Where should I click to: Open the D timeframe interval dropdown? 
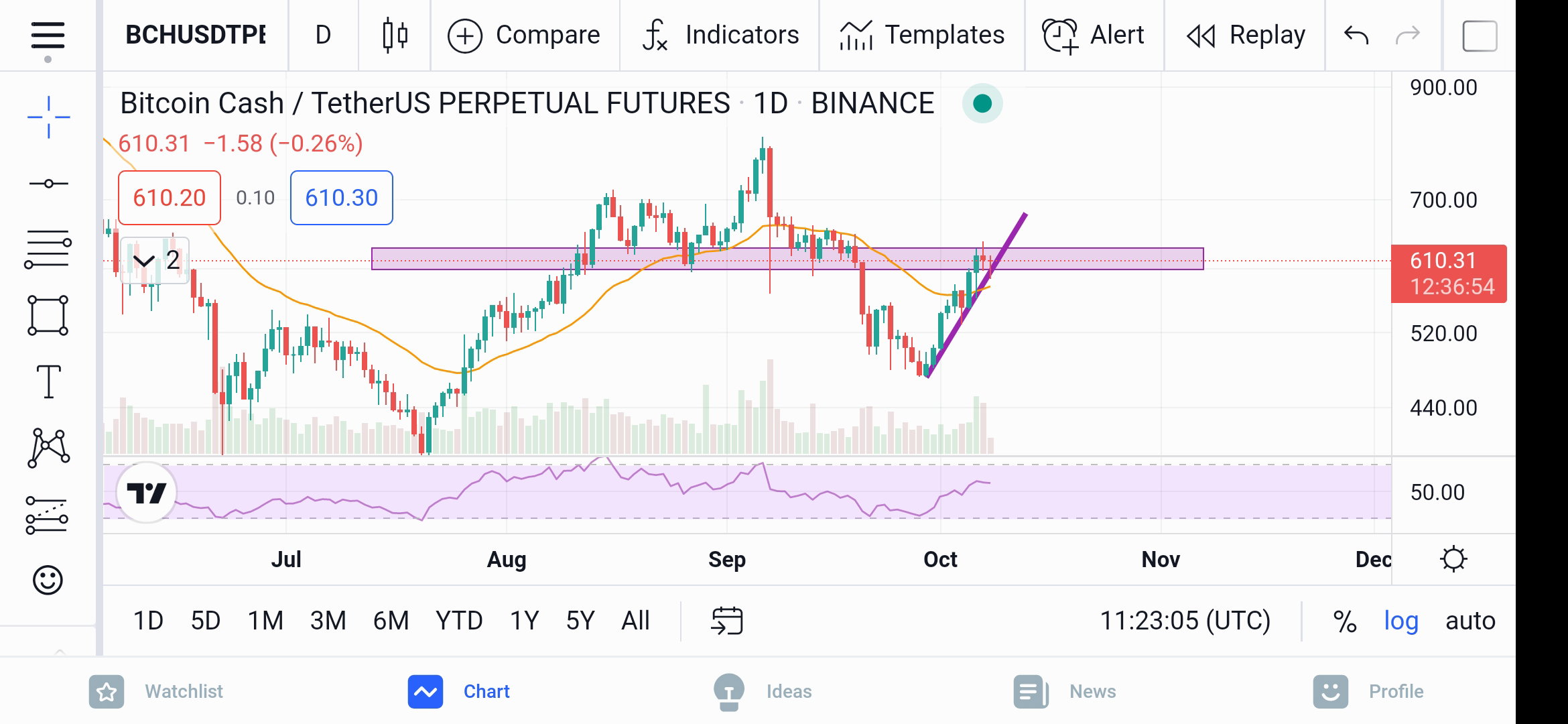[323, 35]
